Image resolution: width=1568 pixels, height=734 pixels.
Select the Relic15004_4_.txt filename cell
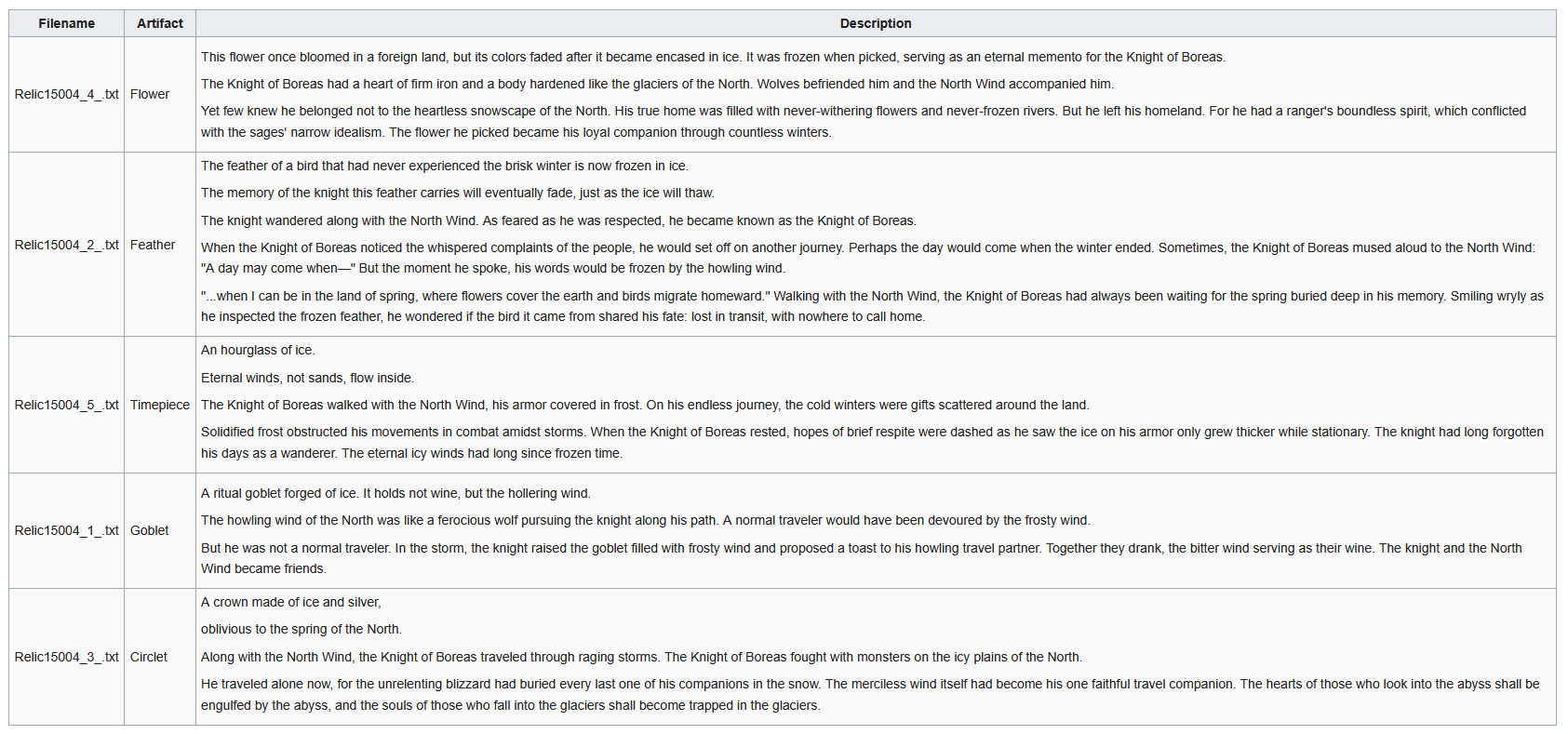point(66,94)
